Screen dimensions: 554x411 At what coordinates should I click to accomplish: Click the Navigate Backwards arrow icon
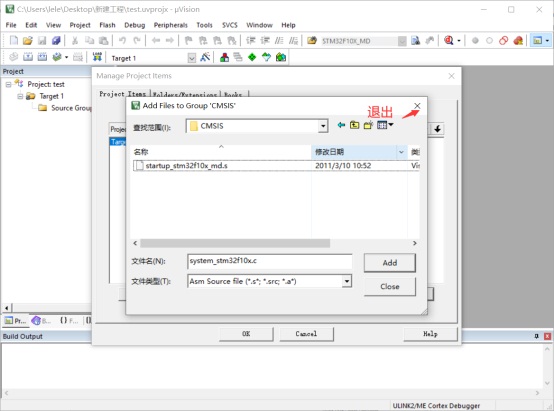click(x=155, y=41)
